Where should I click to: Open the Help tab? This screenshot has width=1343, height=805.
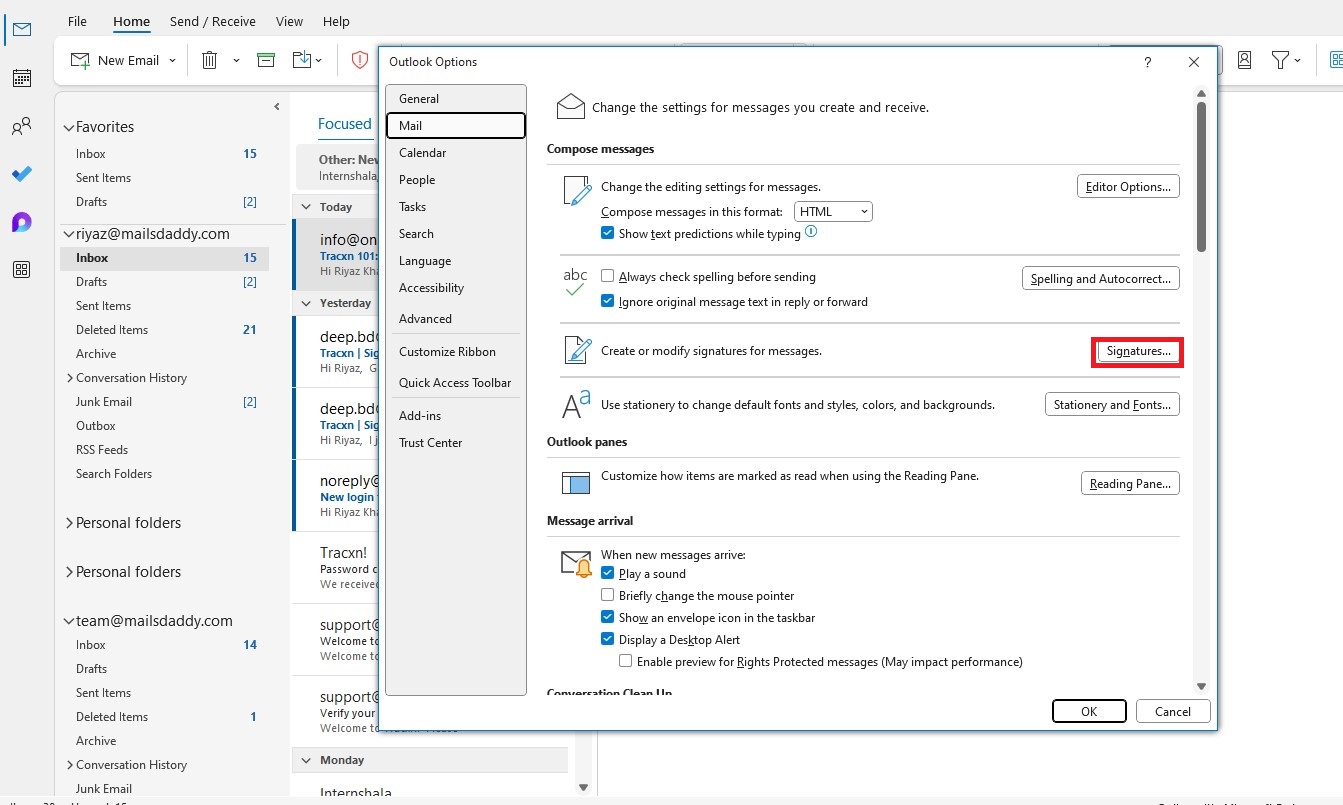[x=336, y=21]
